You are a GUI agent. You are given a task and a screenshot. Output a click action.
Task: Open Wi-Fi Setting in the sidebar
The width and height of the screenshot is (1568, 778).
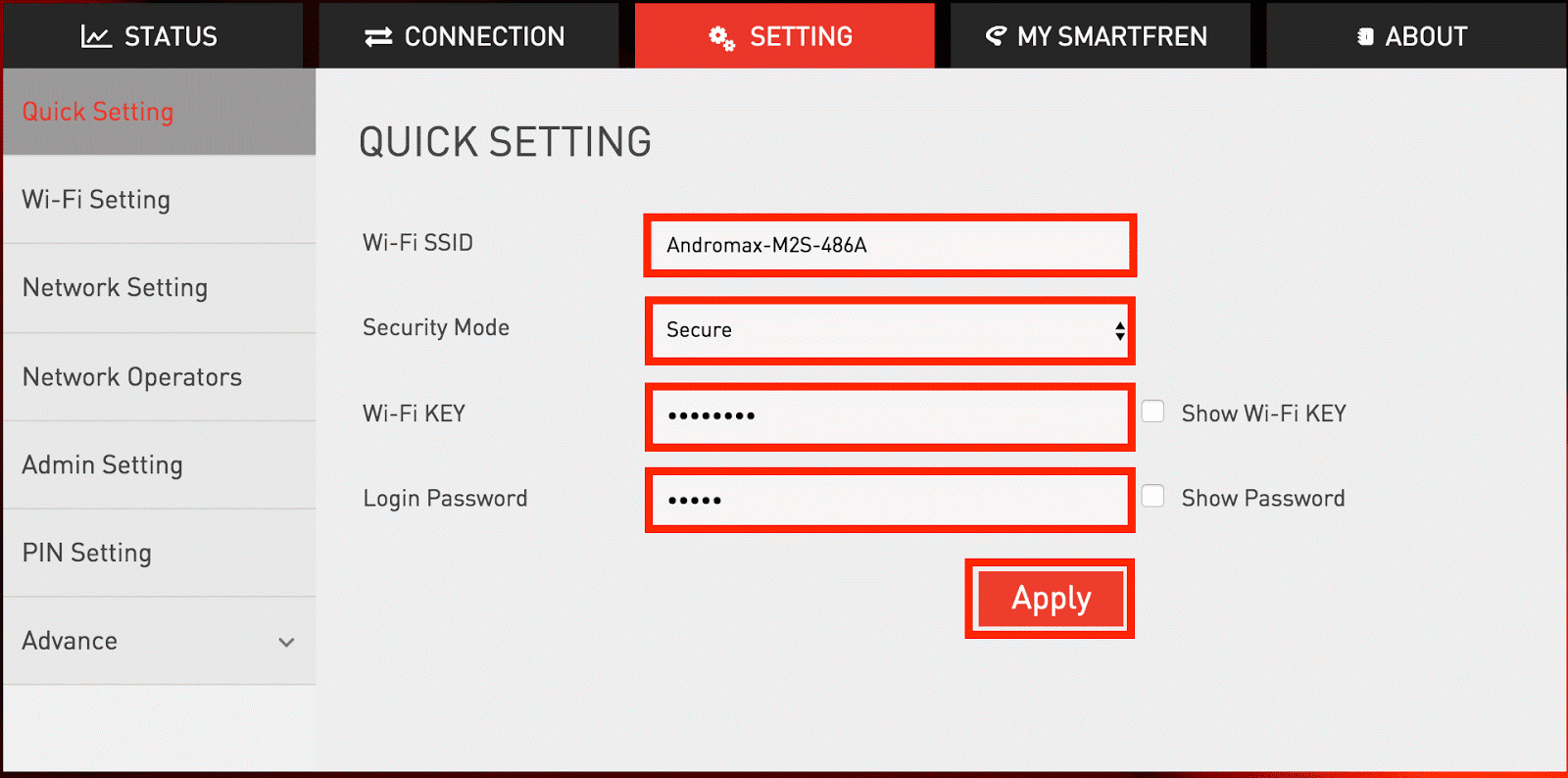pyautogui.click(x=96, y=200)
